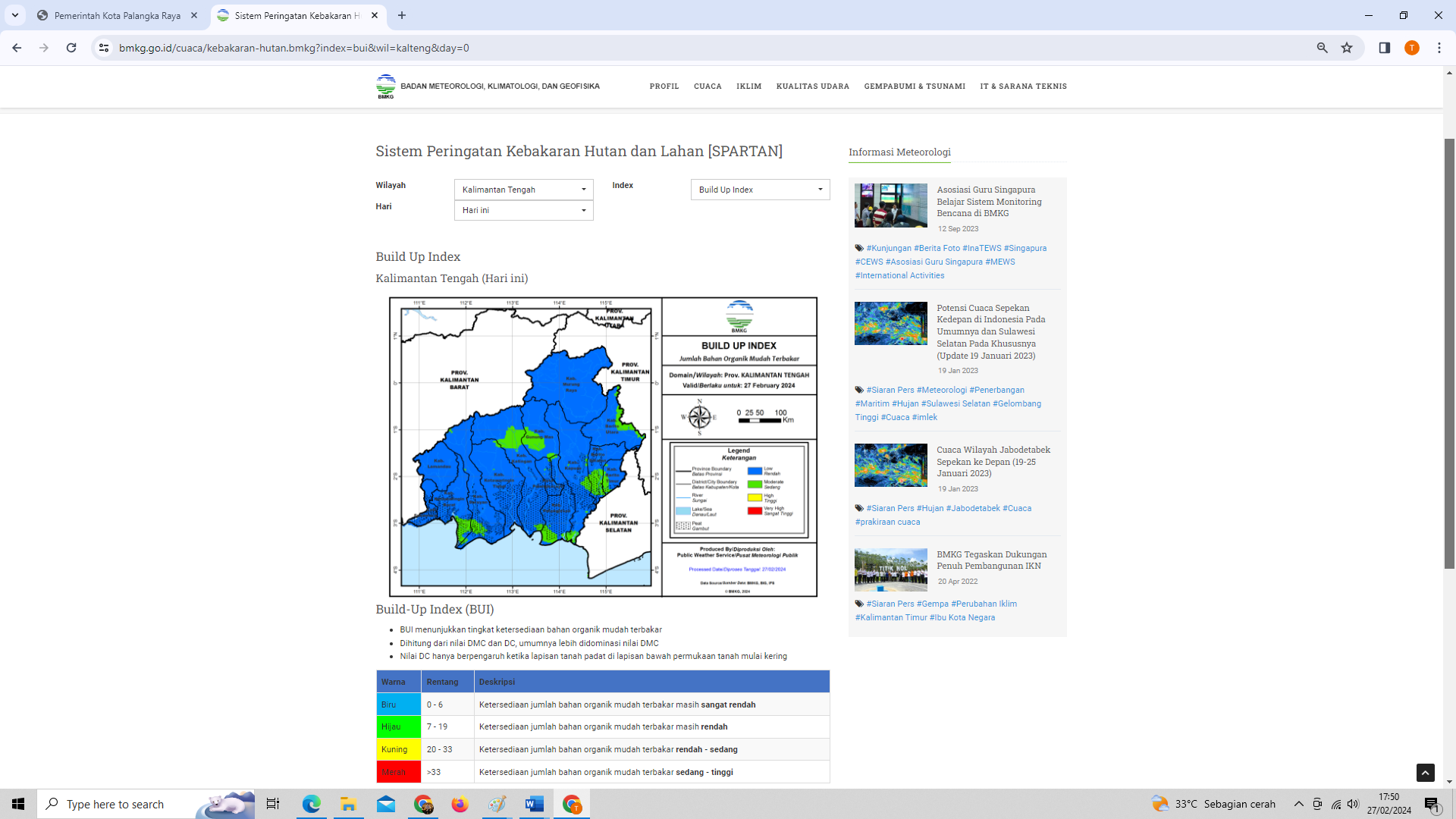The image size is (1456, 819).
Task: Click the browser forward arrow
Action: 44,48
